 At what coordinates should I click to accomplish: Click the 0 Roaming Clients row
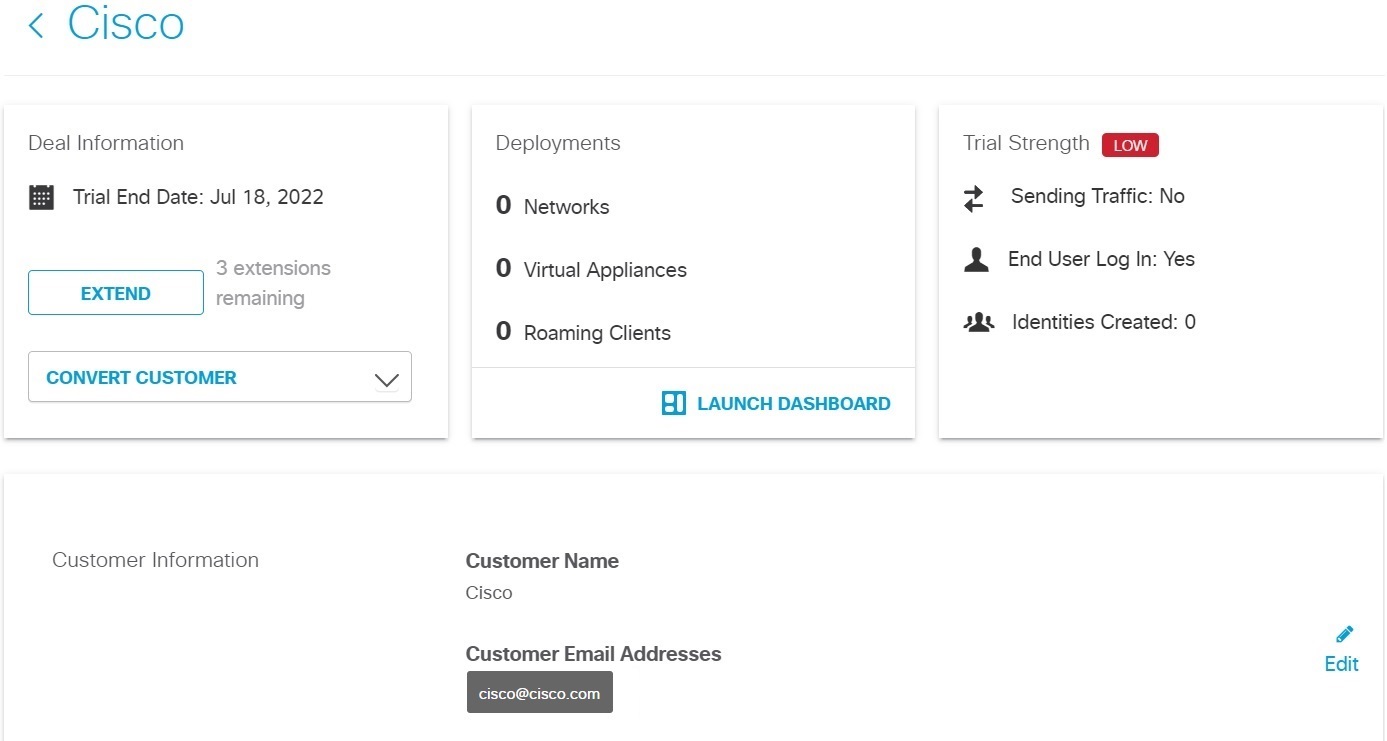pyautogui.click(x=583, y=332)
